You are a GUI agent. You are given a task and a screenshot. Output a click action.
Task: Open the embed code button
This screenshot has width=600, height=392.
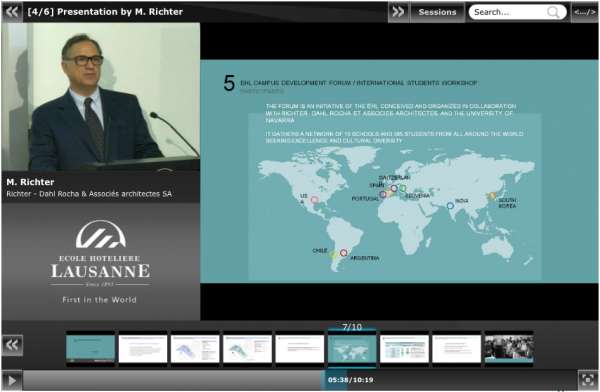pos(585,12)
